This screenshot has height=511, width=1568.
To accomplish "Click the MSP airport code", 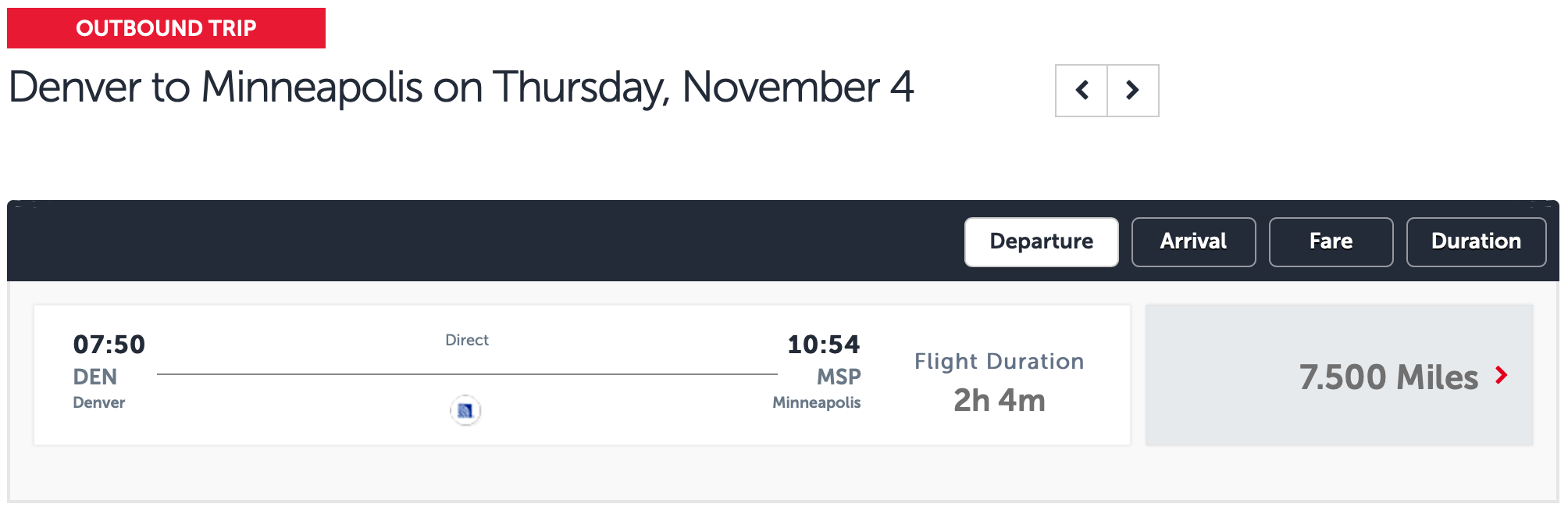I will [x=839, y=377].
